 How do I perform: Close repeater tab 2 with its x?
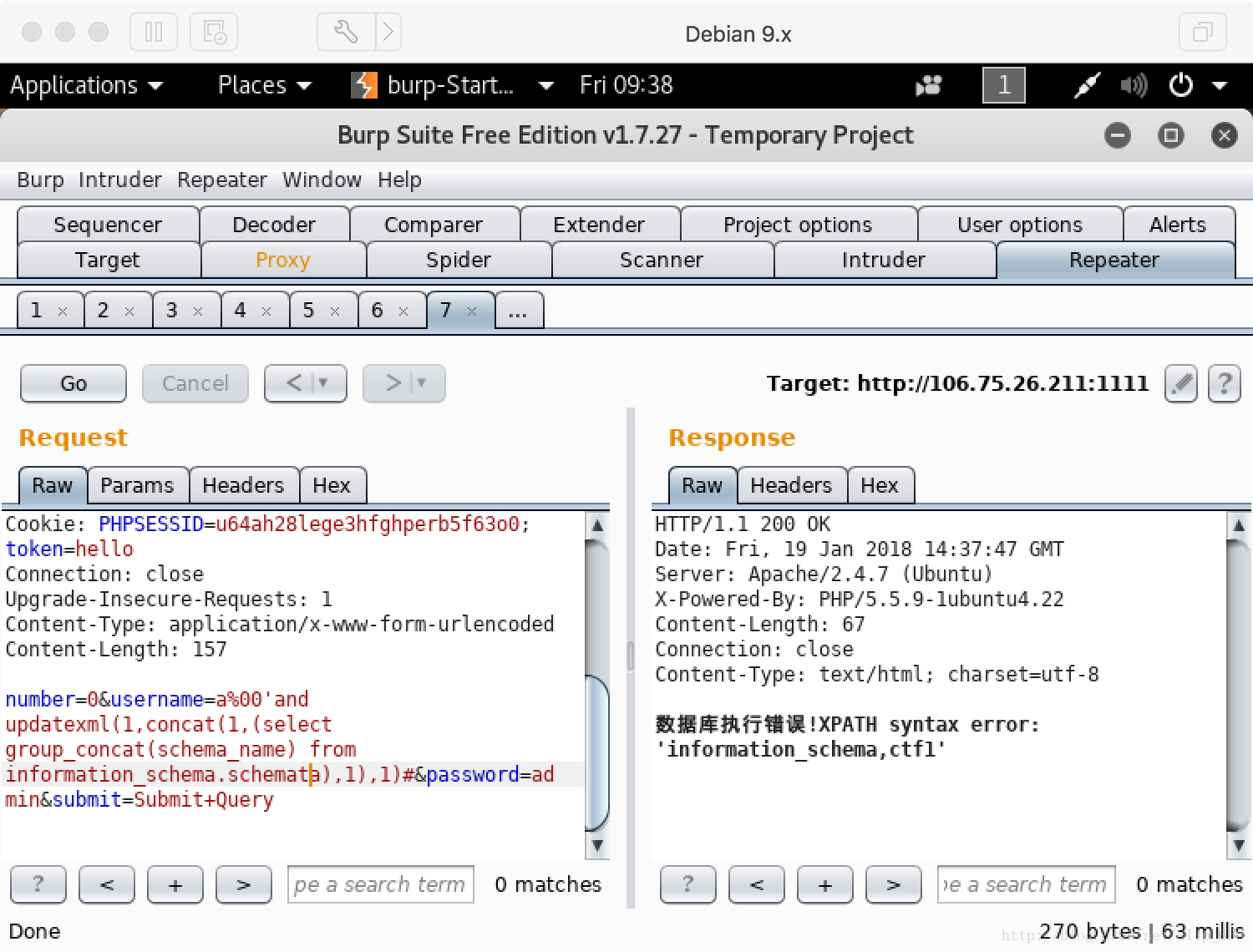(129, 311)
